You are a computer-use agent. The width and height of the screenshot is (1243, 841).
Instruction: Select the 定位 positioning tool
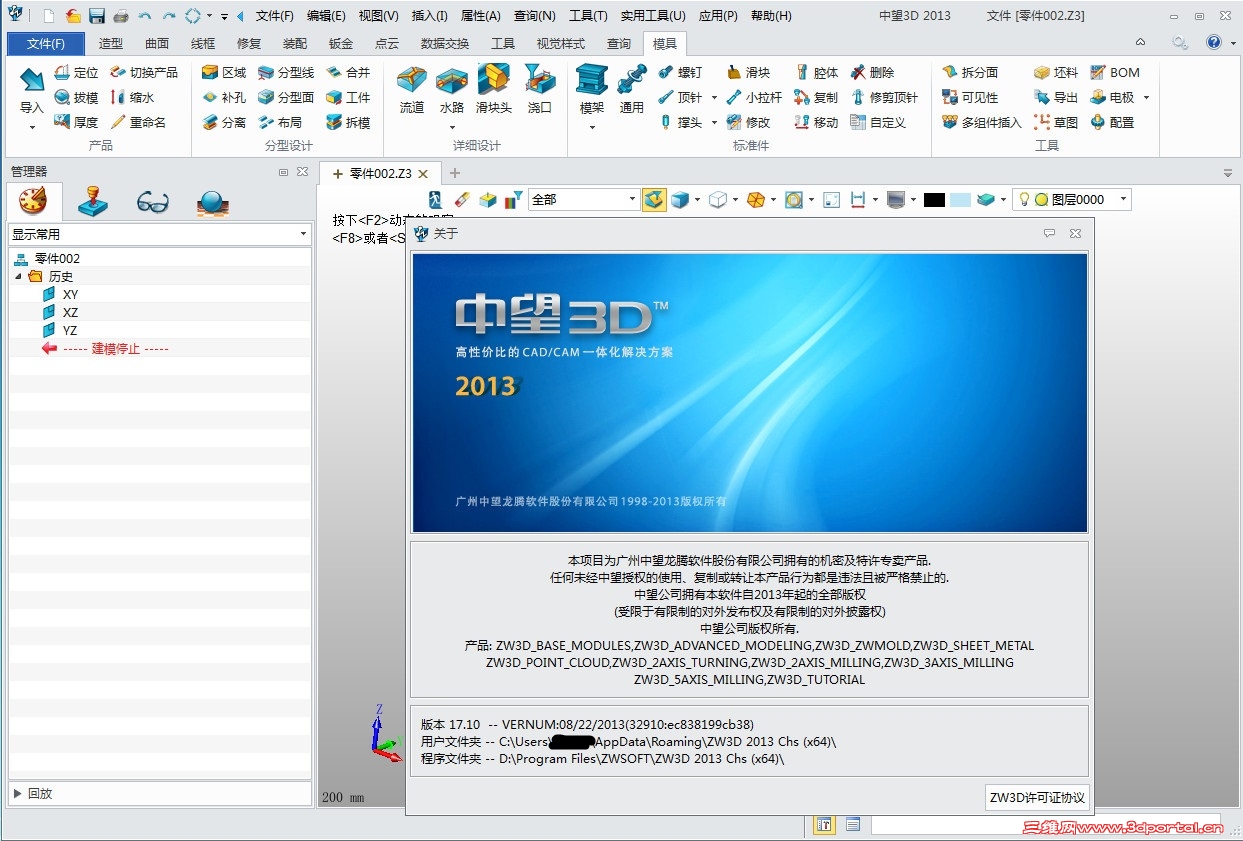pos(76,73)
